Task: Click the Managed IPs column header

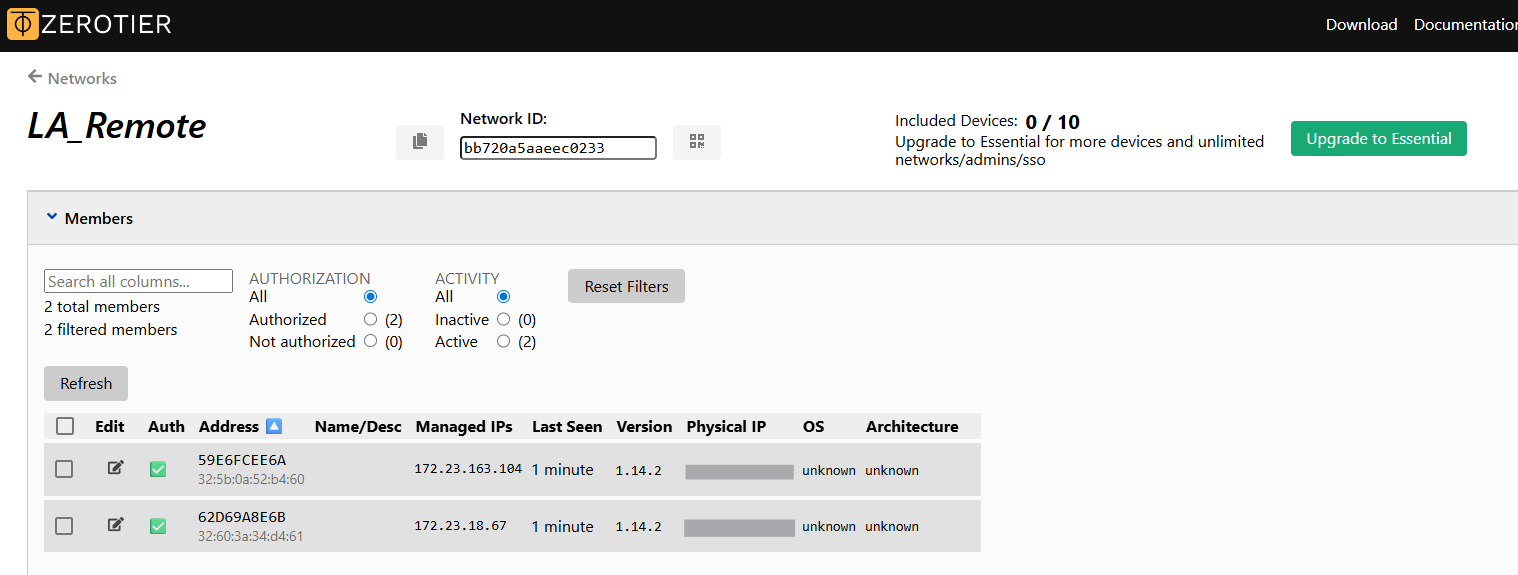Action: pos(464,426)
